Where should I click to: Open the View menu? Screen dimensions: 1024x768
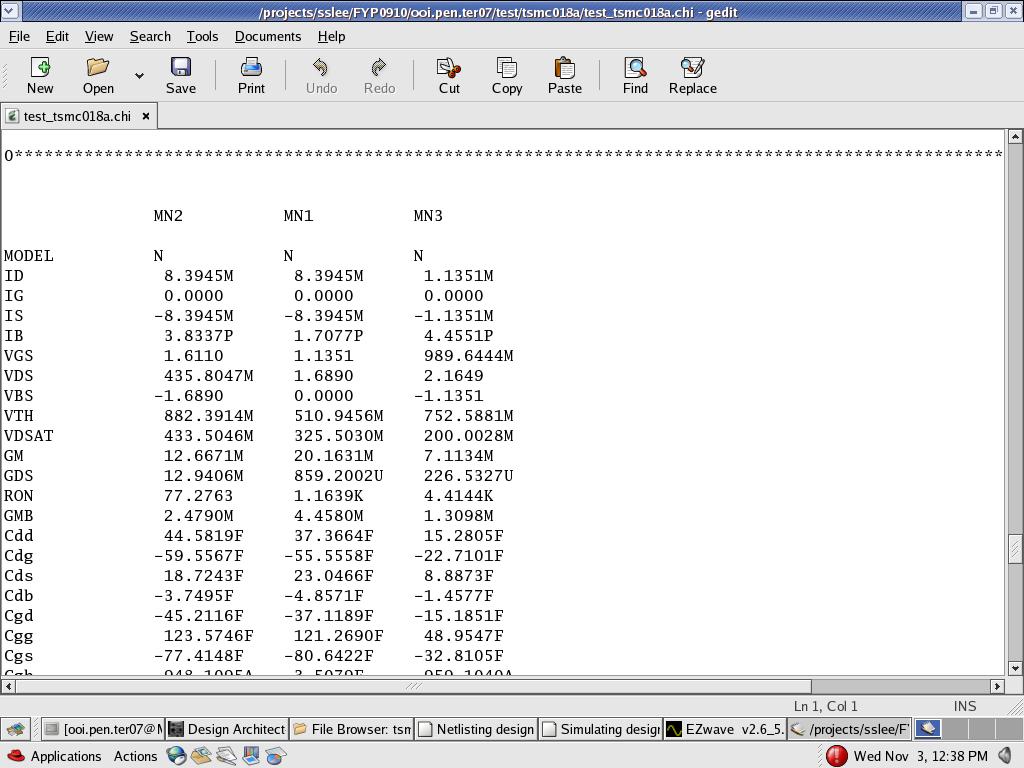click(99, 37)
